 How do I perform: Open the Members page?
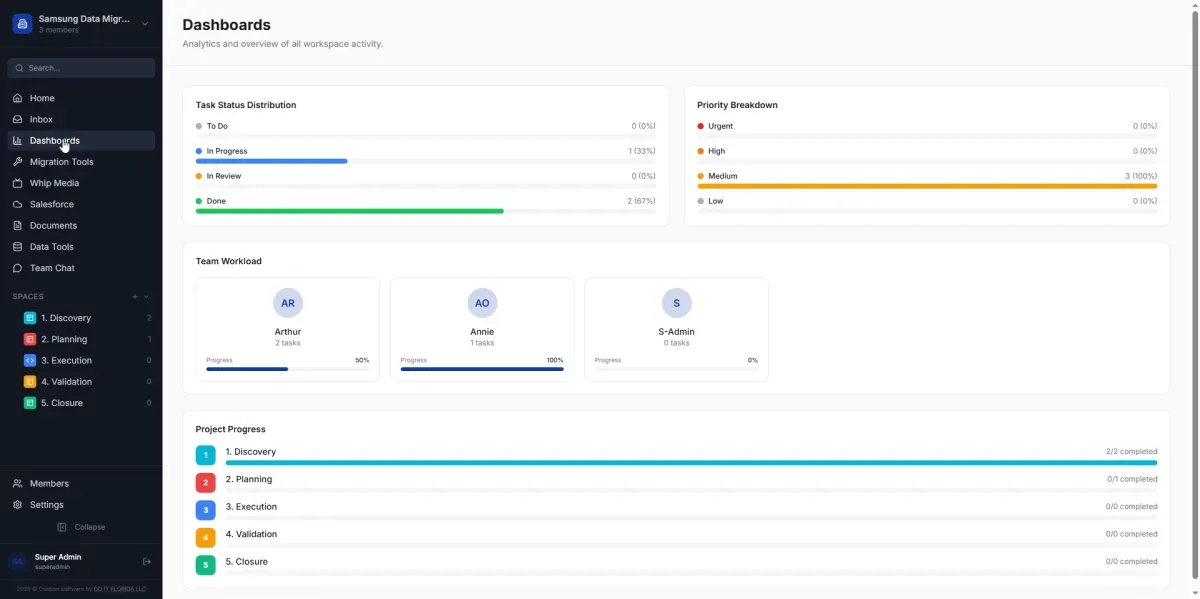click(49, 484)
